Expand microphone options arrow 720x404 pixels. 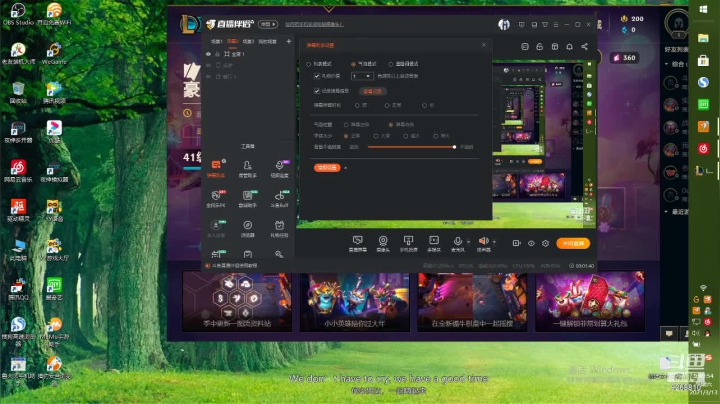tap(468, 241)
